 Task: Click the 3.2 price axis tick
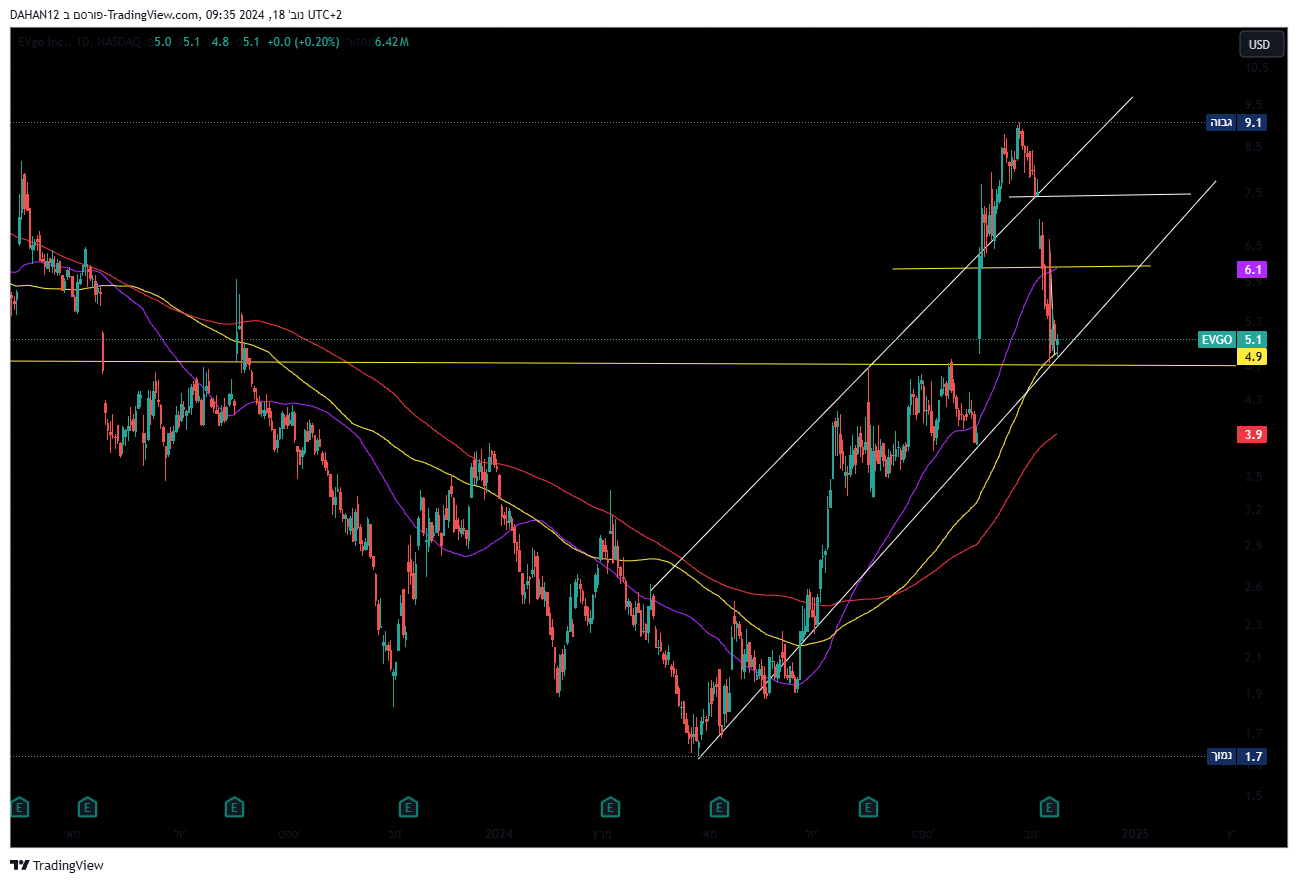point(1254,510)
